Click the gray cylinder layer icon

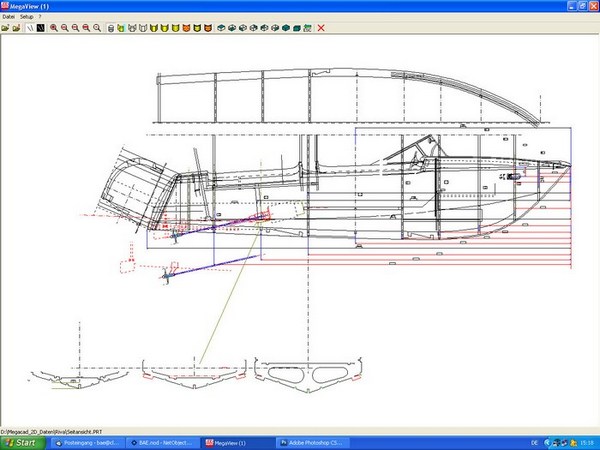pyautogui.click(x=109, y=28)
